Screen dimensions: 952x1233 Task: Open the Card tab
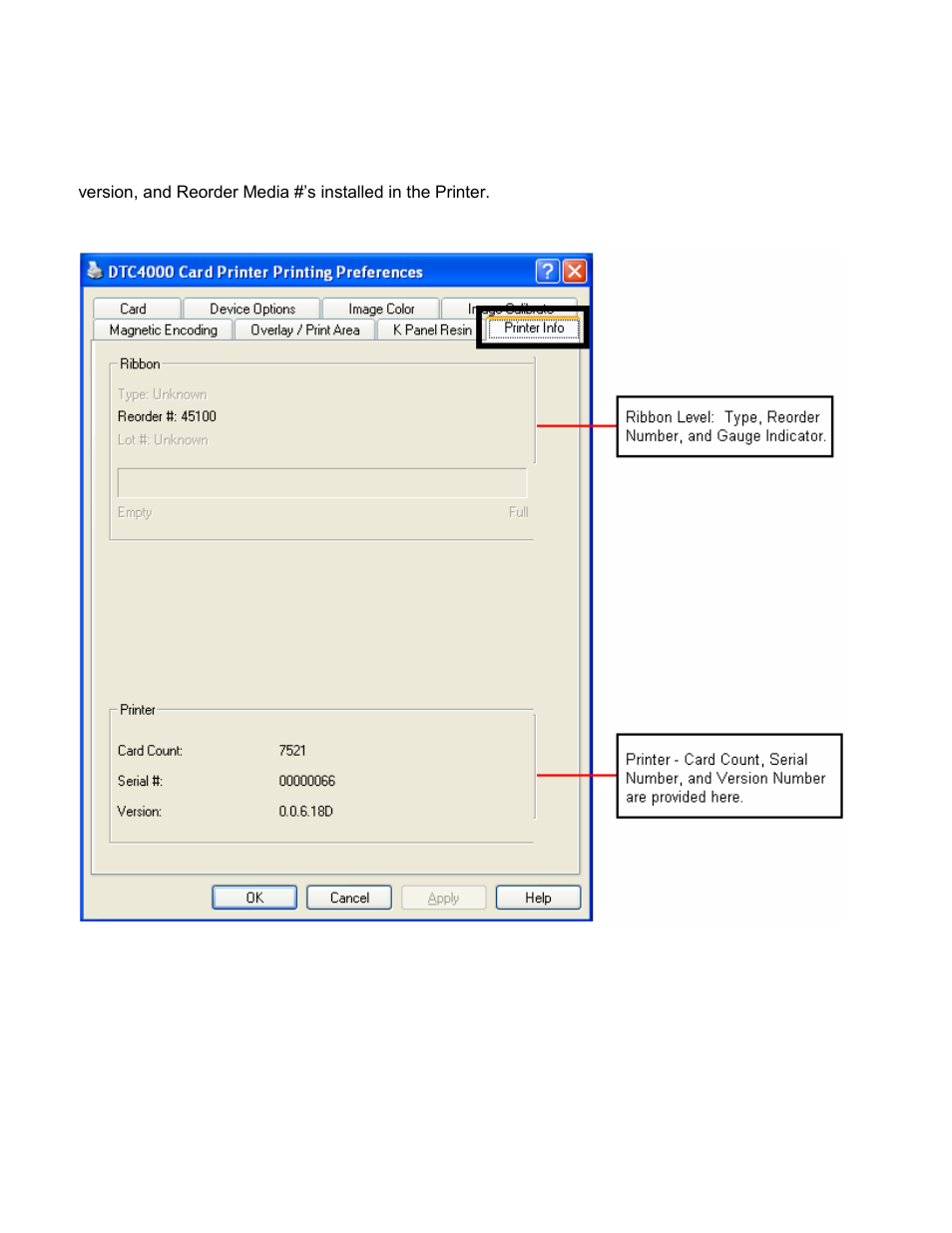[136, 309]
